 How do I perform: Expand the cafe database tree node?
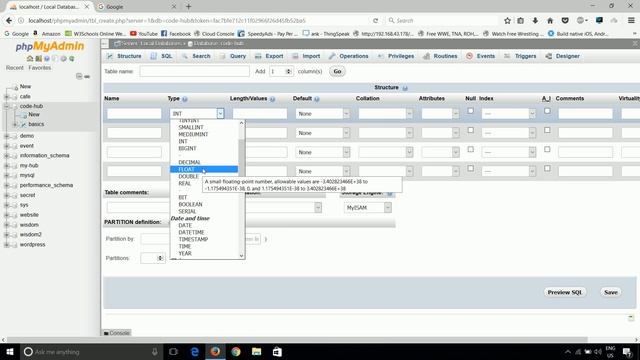click(x=7, y=96)
